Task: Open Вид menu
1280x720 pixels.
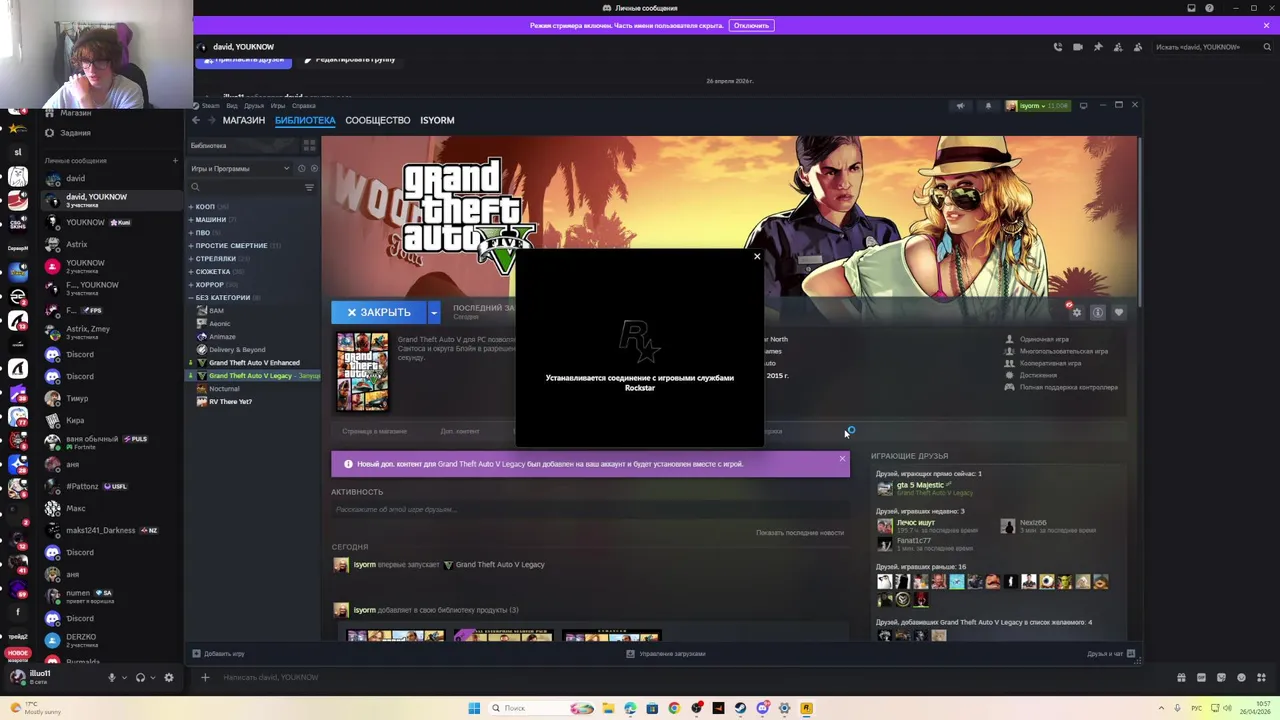Action: (231, 105)
